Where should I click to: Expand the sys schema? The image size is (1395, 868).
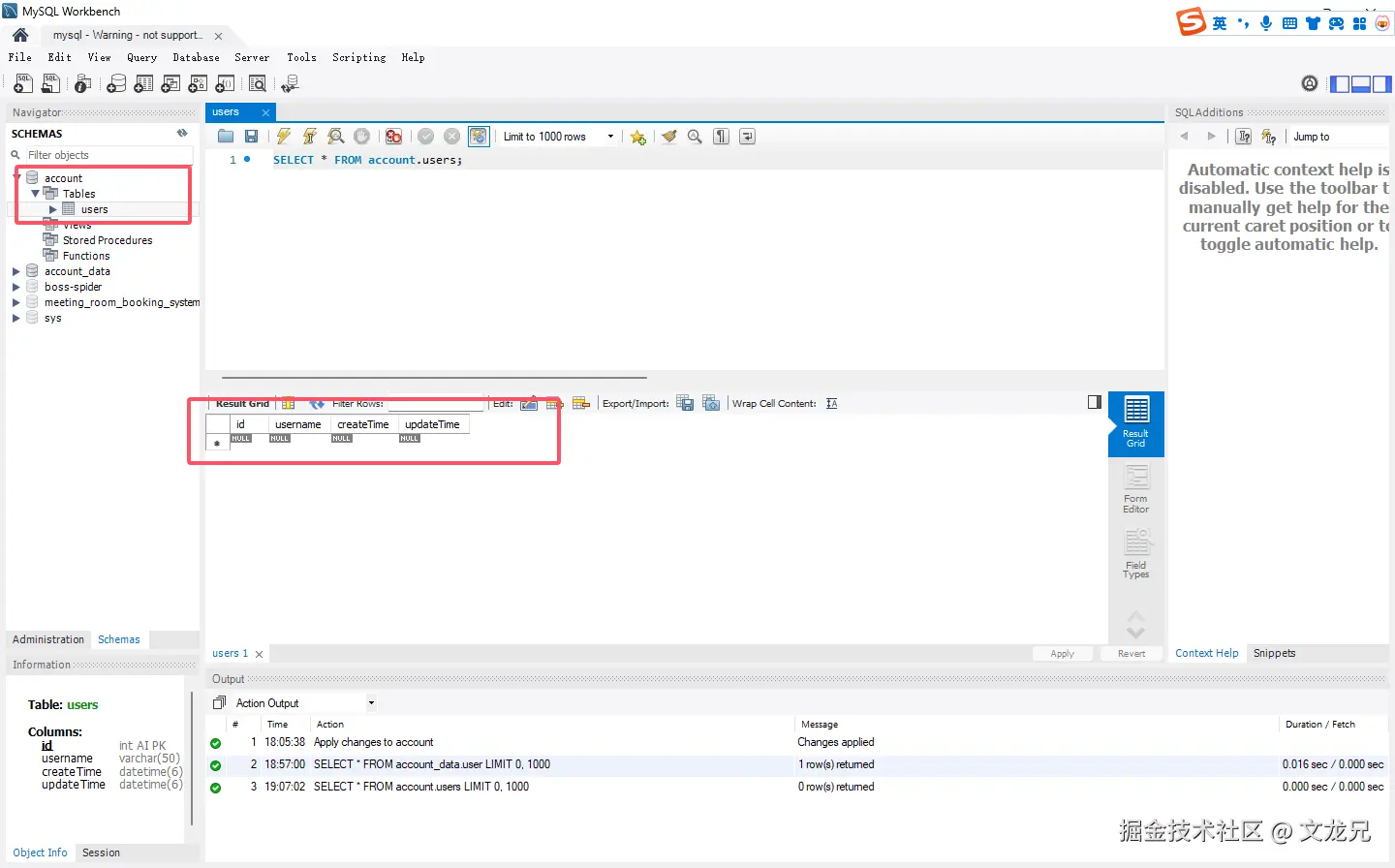pos(16,318)
